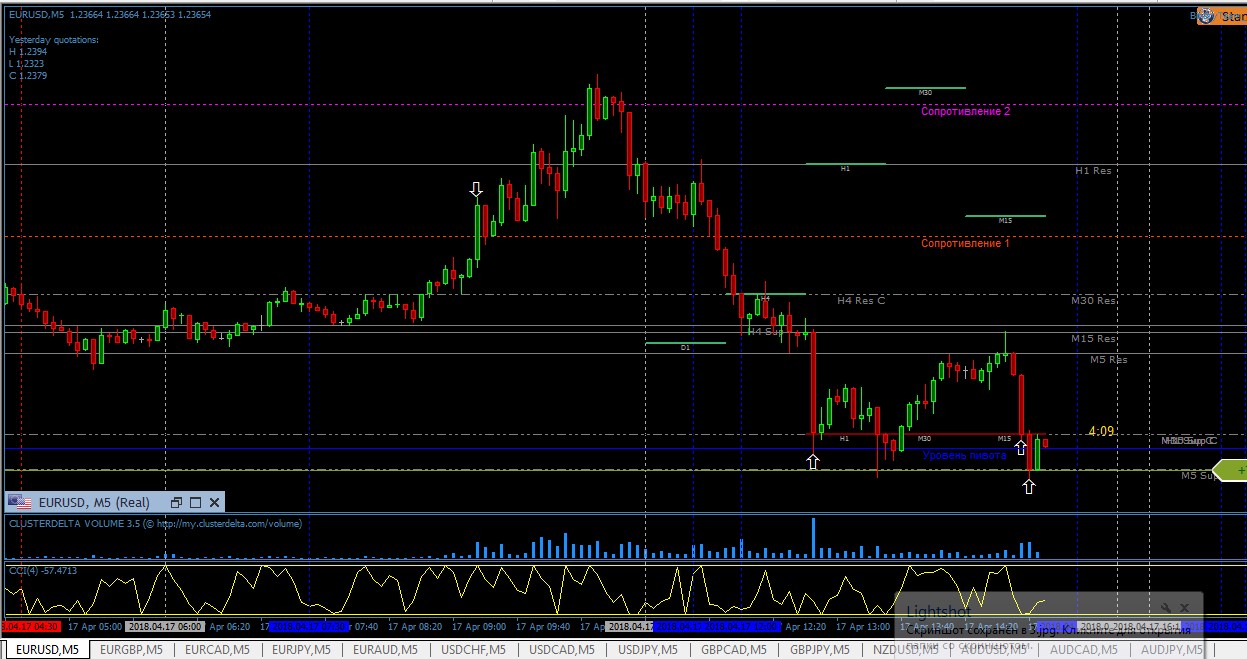Click the yellow '4:09' timer text
This screenshot has width=1247, height=659.
(1101, 432)
